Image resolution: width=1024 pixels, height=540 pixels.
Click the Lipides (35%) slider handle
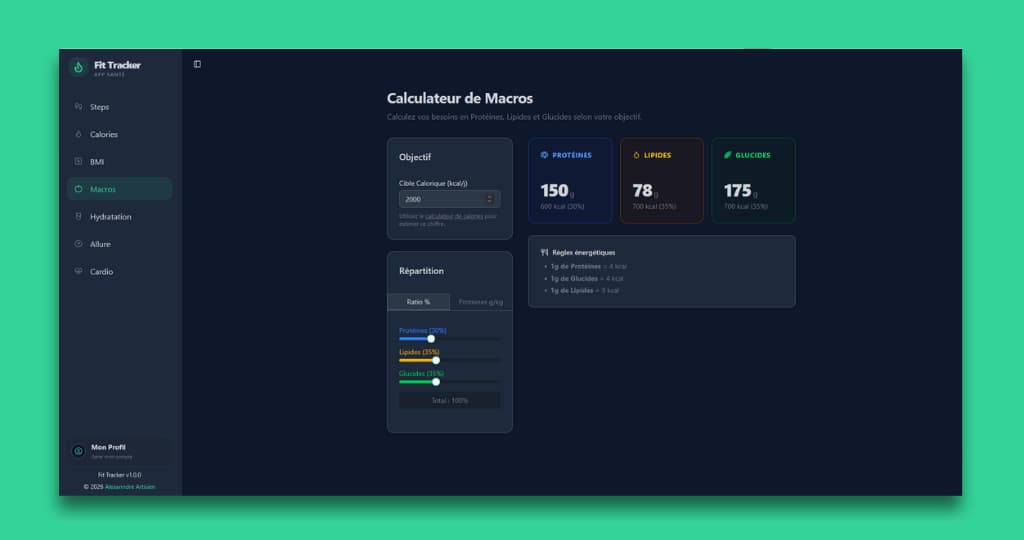[x=436, y=360]
